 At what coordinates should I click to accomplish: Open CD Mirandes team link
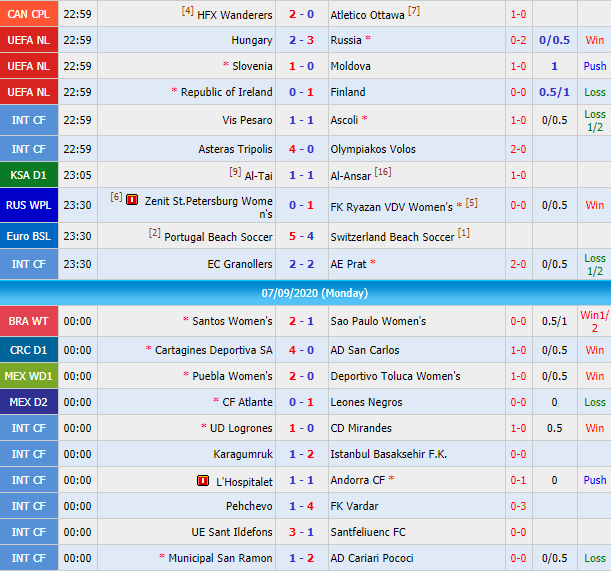click(x=361, y=428)
